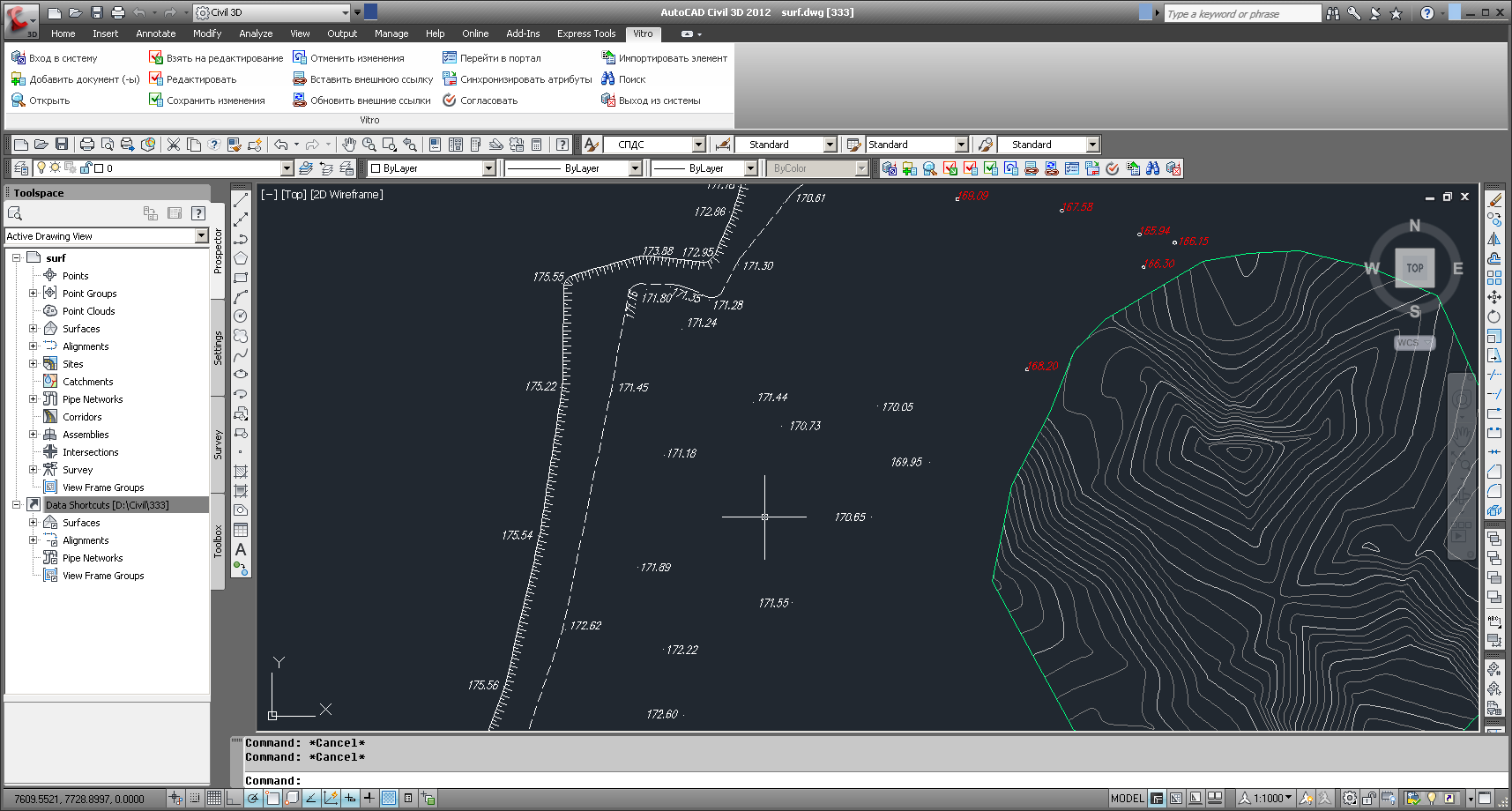The image size is (1512, 811).
Task: Open the layer list dropdown showing 0
Action: tap(287, 168)
